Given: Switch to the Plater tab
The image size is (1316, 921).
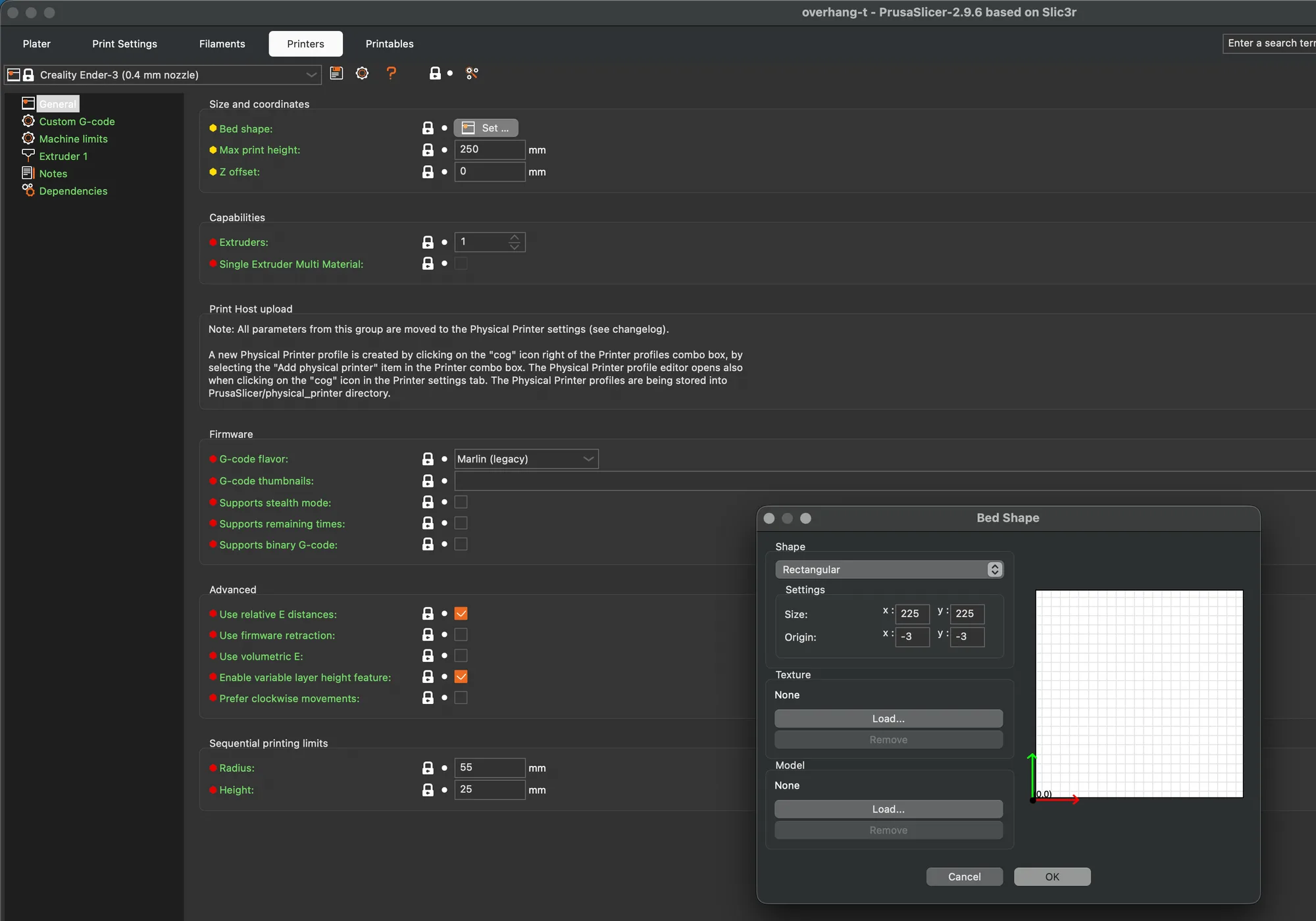Looking at the screenshot, I should 36,43.
